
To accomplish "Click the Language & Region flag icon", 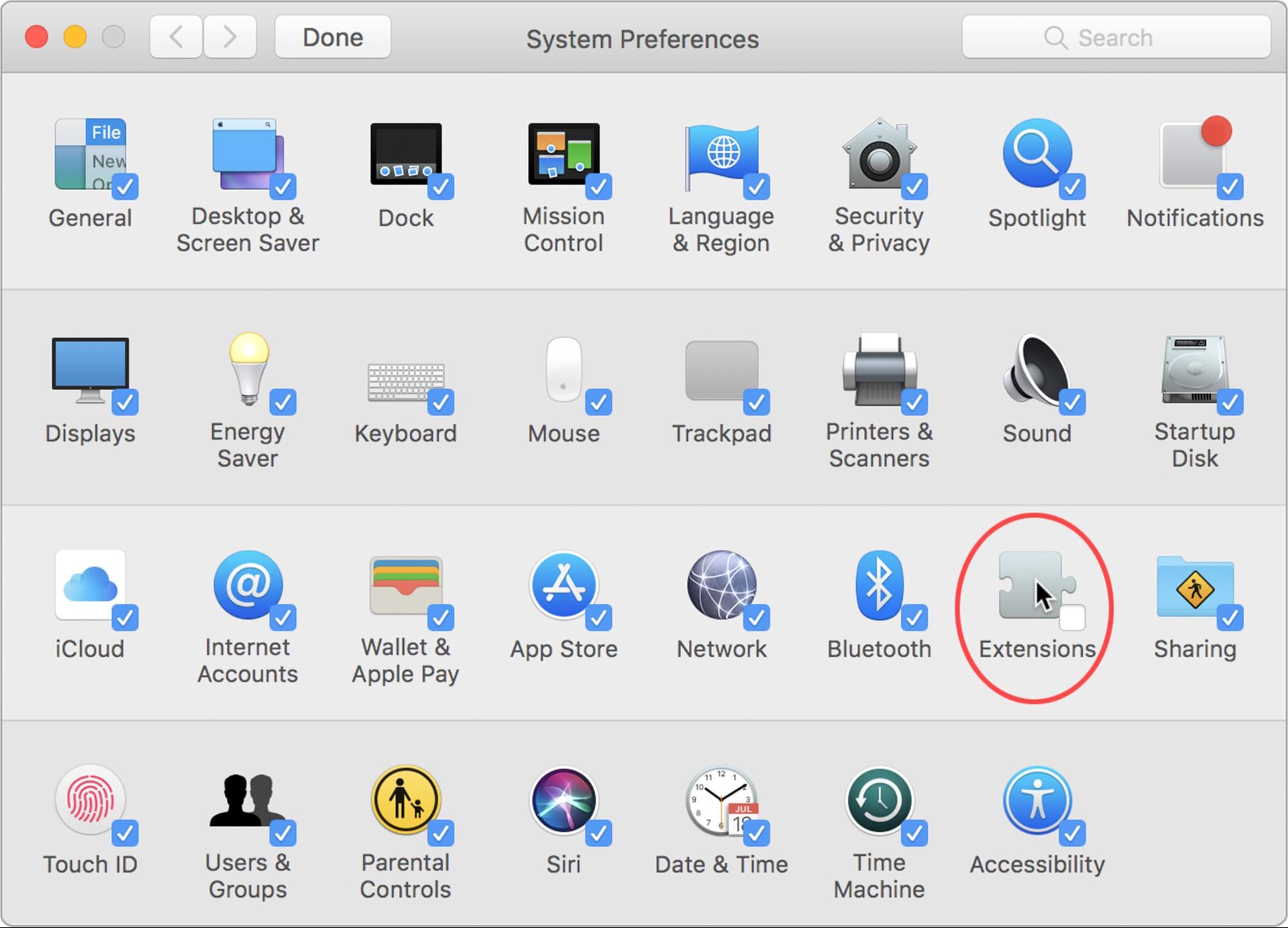I will (x=720, y=155).
